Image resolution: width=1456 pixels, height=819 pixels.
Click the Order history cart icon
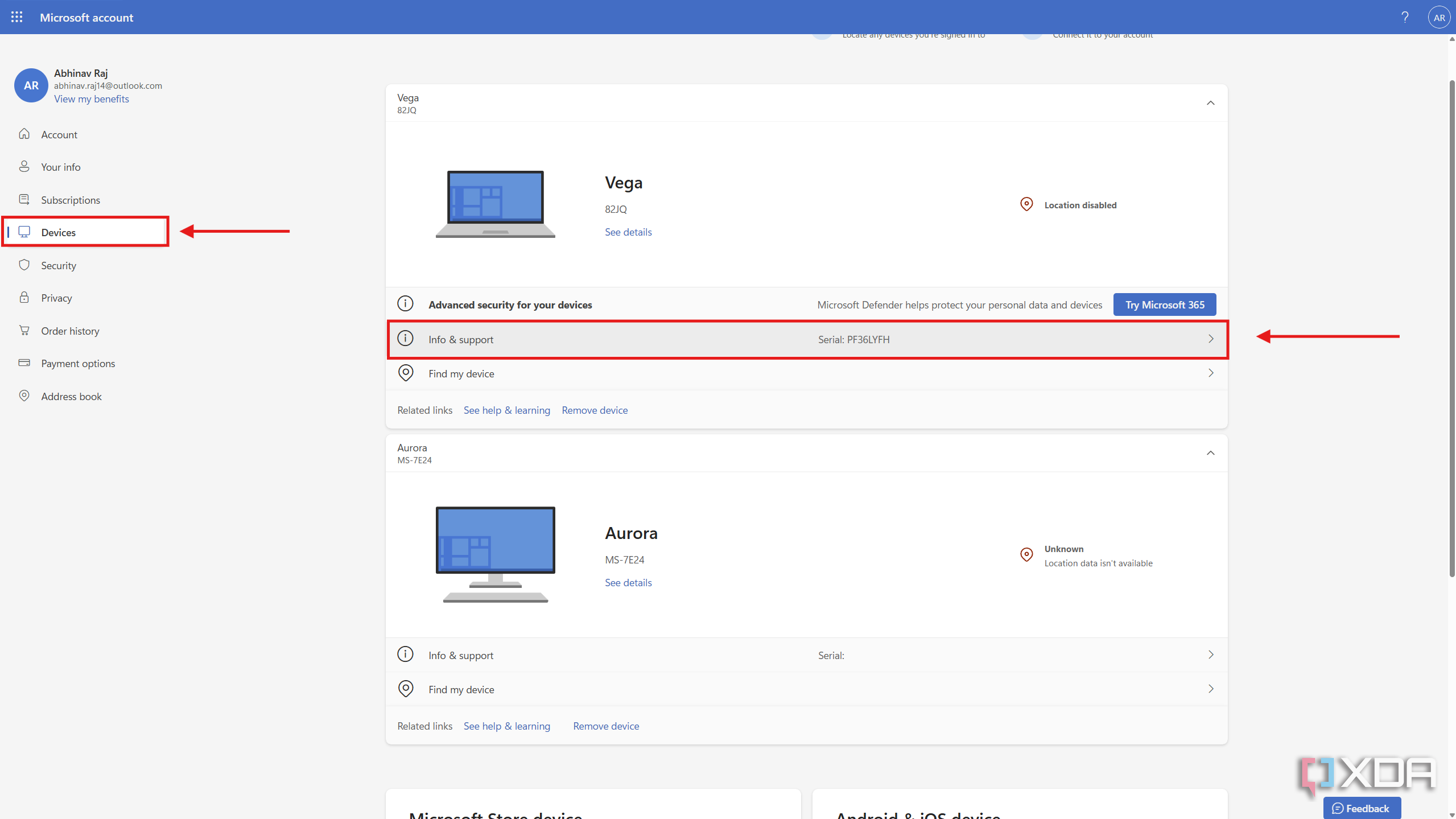24,331
